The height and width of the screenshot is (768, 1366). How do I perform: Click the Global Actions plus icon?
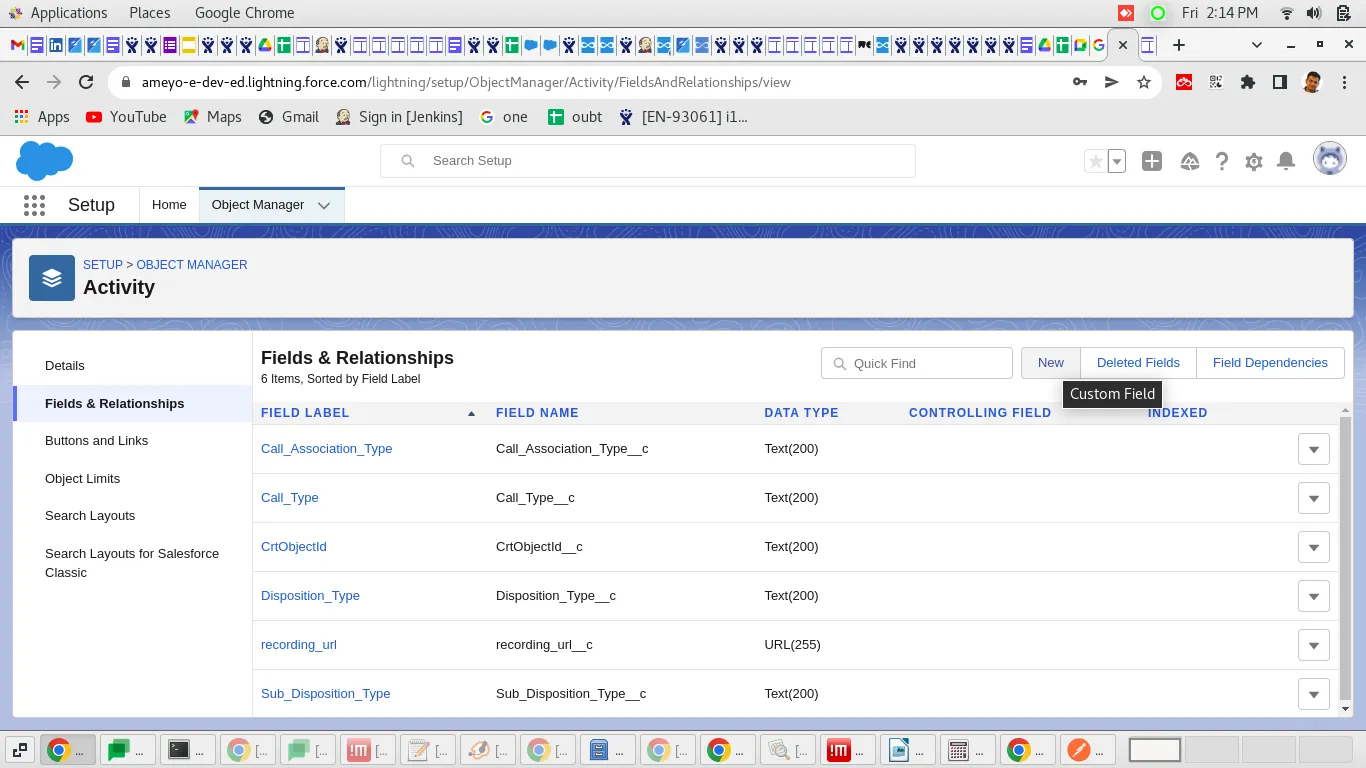1152,161
